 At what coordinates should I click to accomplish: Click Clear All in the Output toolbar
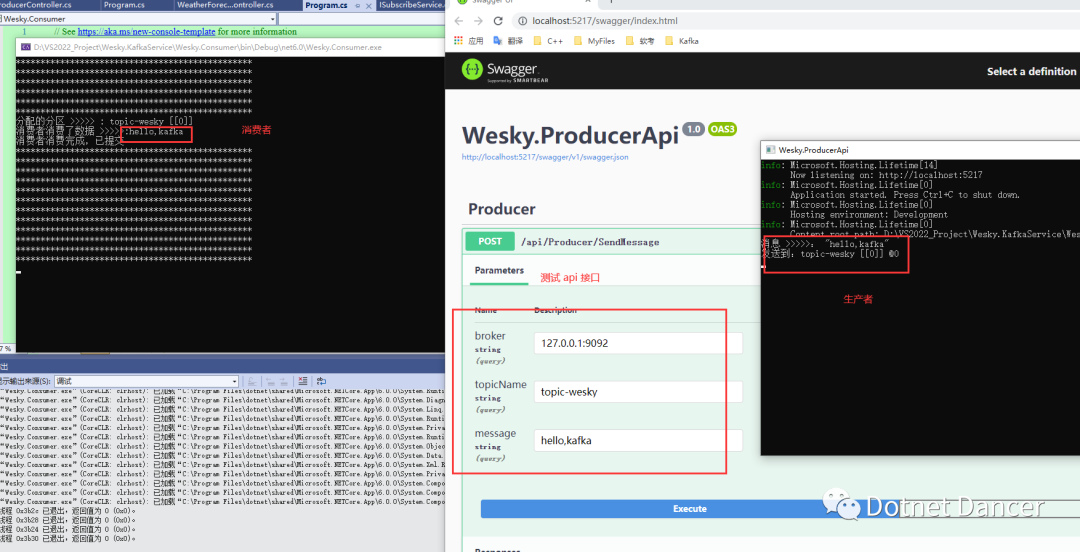click(x=302, y=381)
